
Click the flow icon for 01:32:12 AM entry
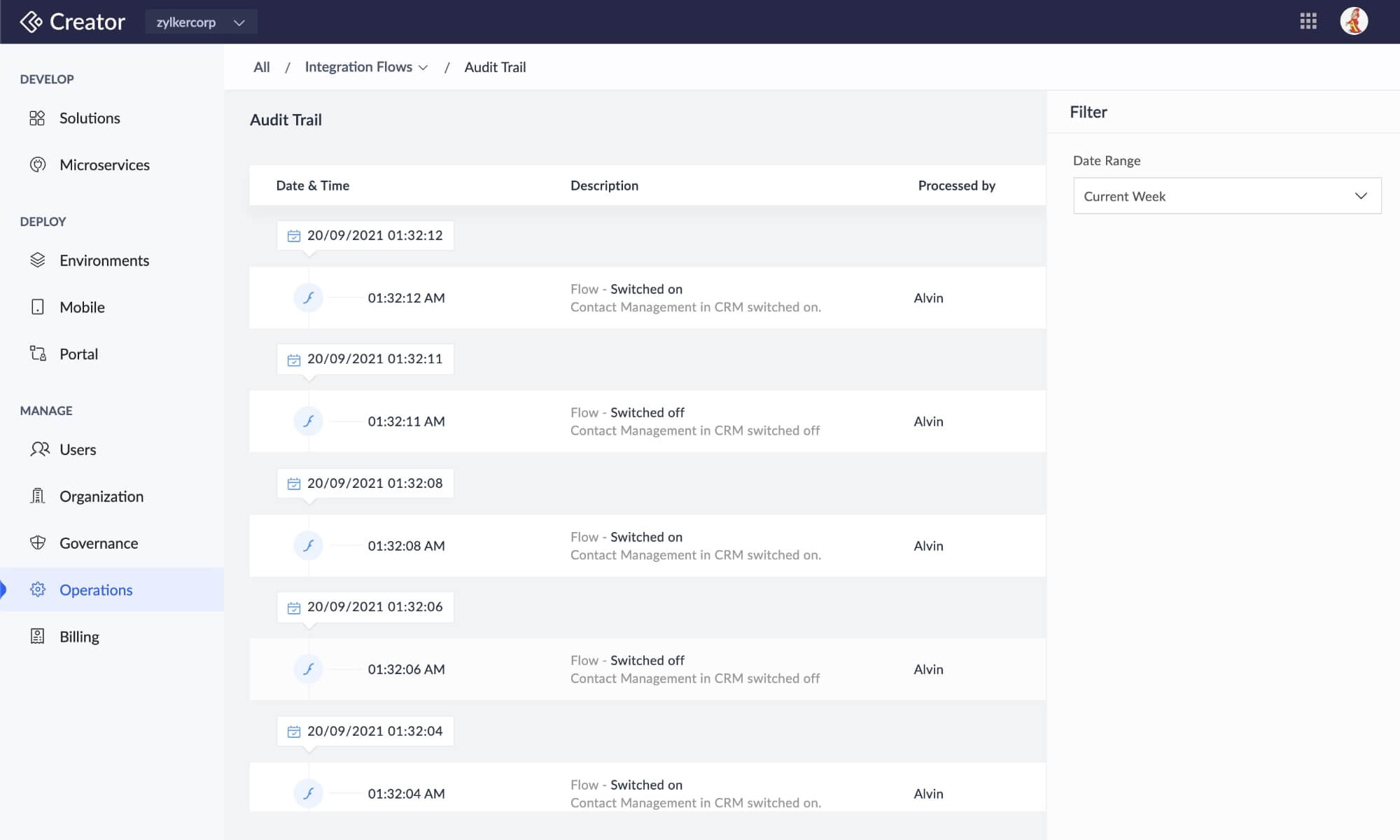(308, 297)
